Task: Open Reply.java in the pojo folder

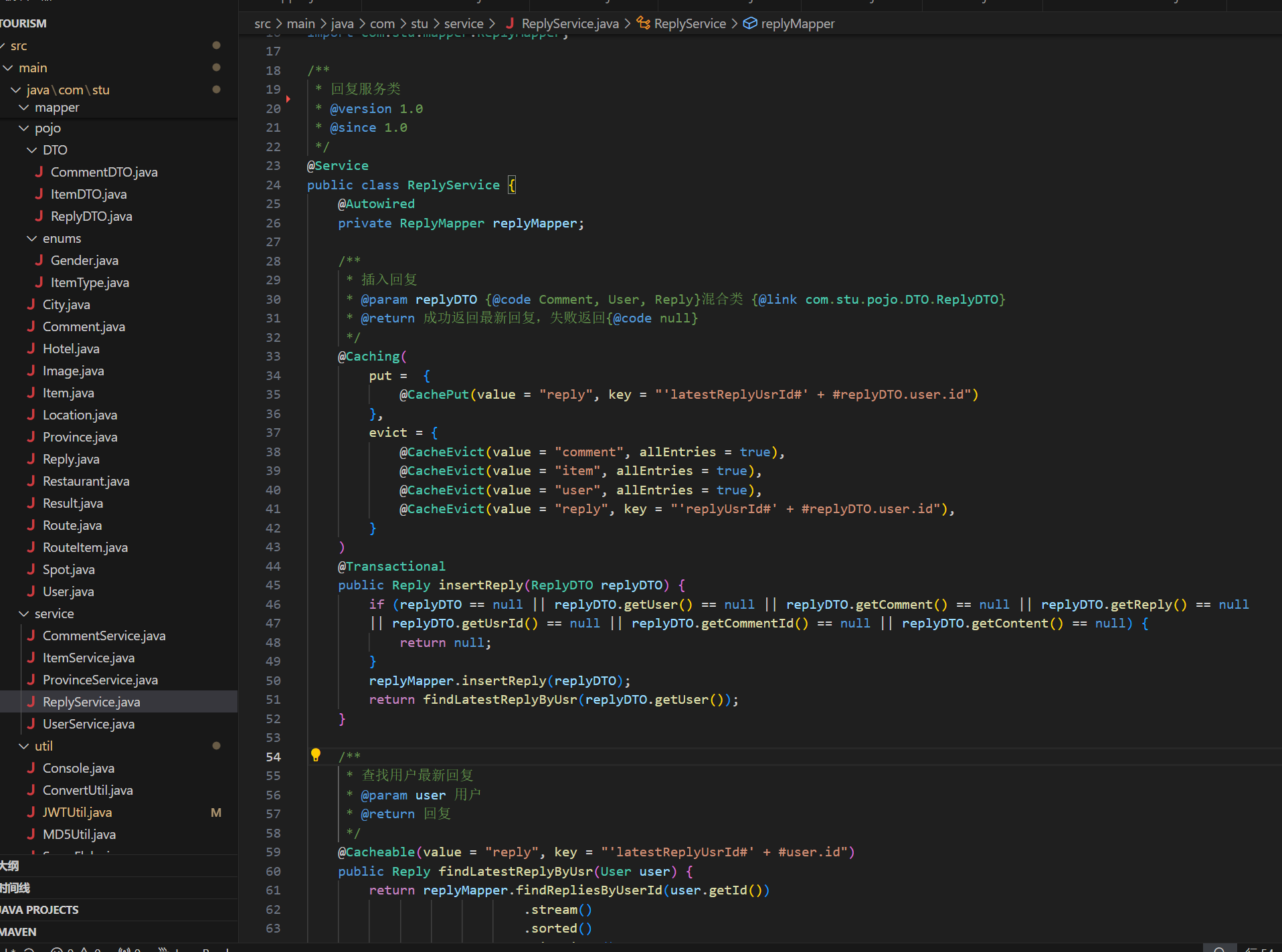Action: pos(71,459)
